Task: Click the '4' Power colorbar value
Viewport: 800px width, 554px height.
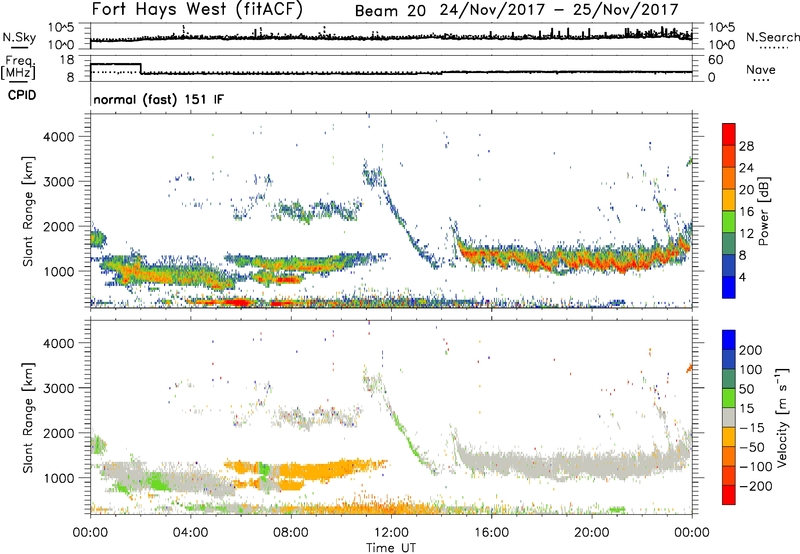Action: (x=742, y=277)
